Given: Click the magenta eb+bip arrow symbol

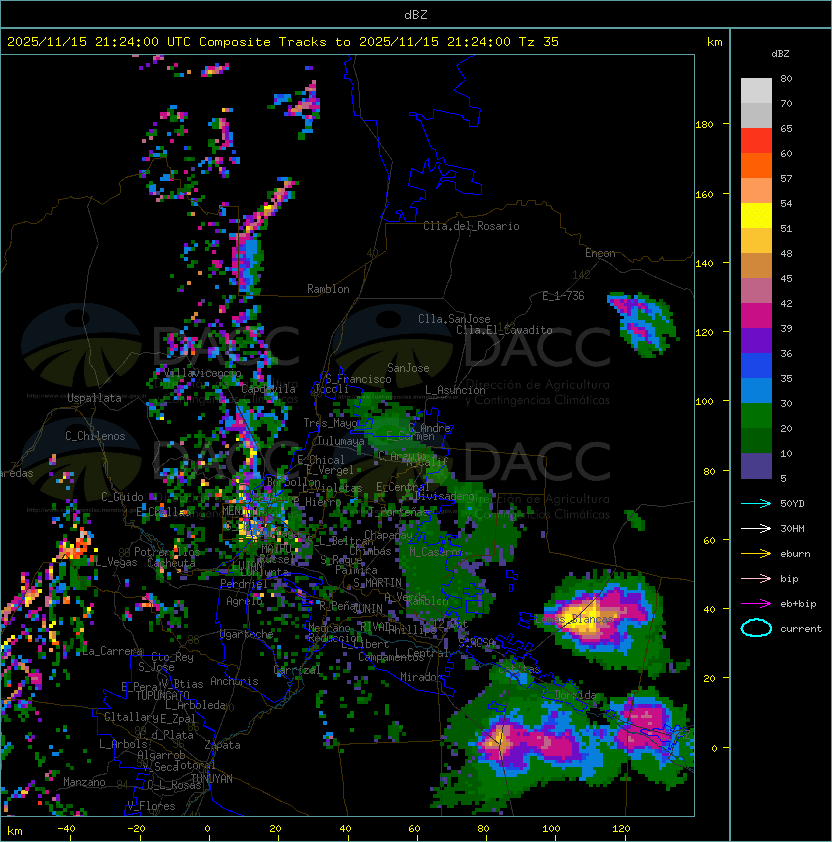Looking at the screenshot, I should (756, 604).
